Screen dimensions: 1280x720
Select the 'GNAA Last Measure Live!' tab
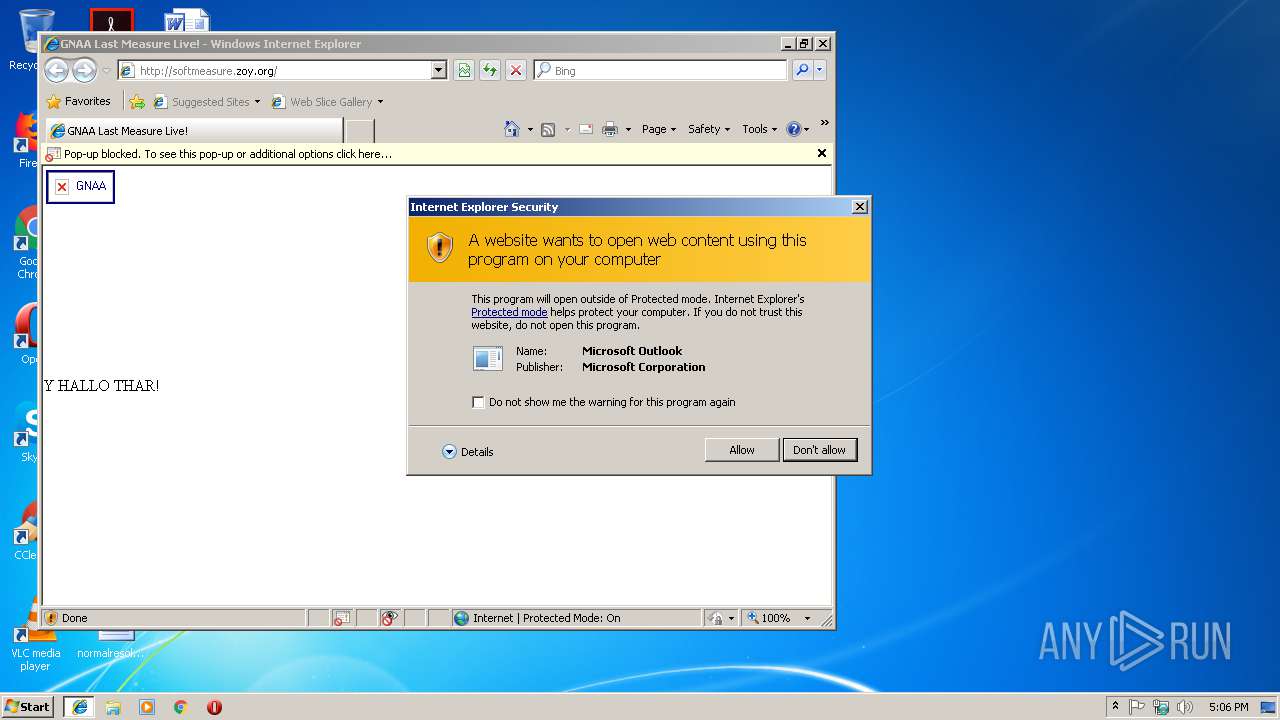click(x=194, y=131)
